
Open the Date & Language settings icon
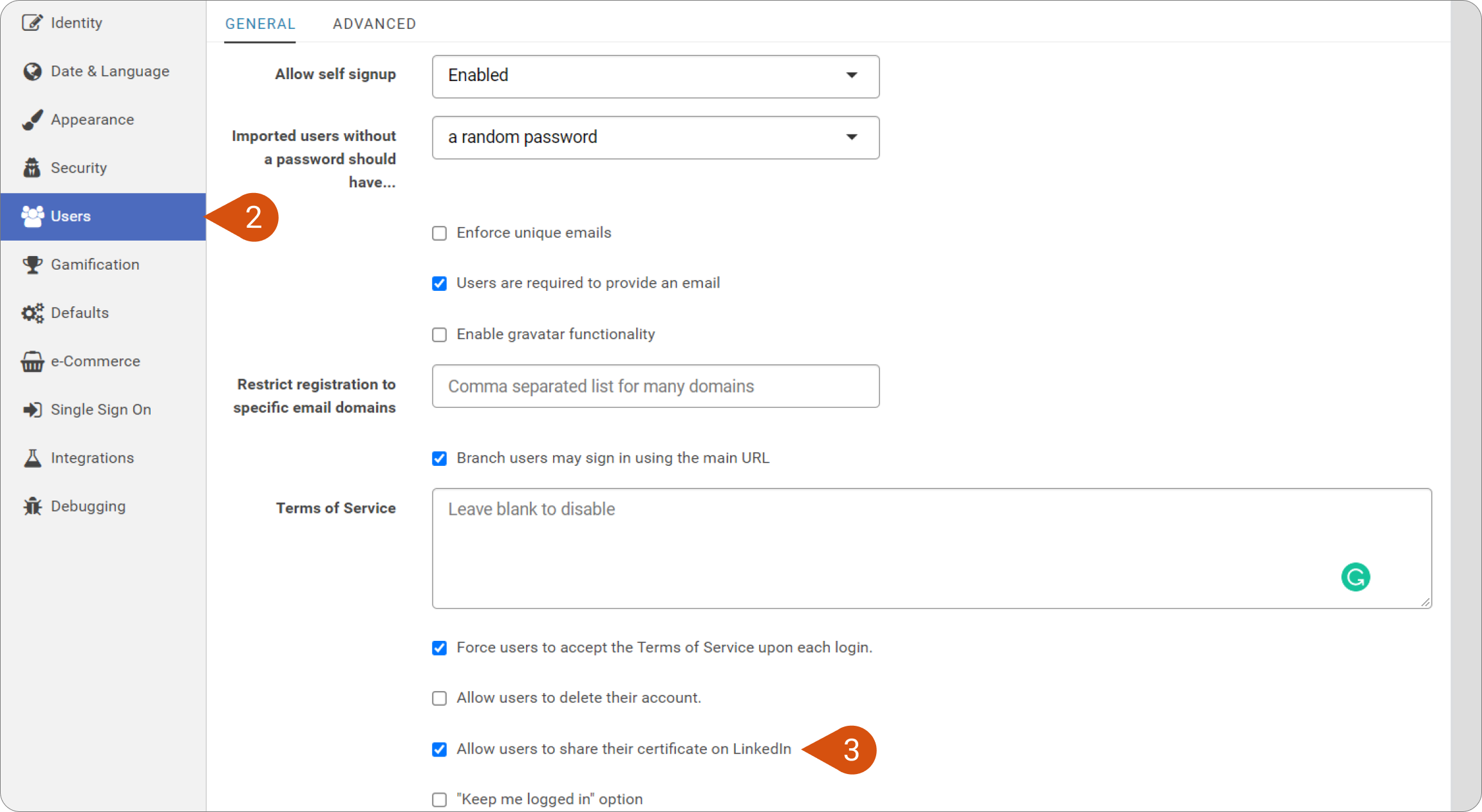(x=32, y=71)
